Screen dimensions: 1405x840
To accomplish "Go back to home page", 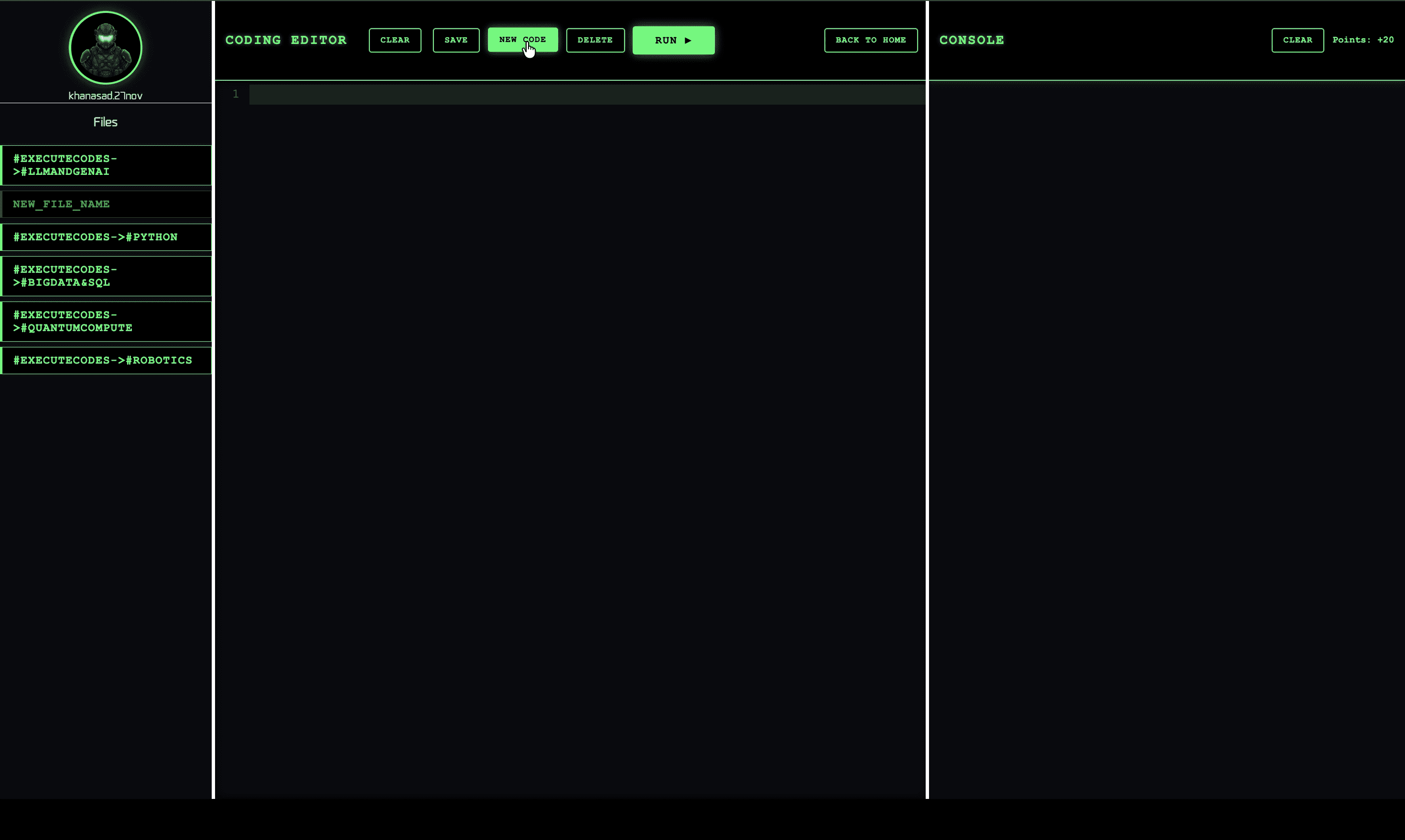I will [871, 40].
